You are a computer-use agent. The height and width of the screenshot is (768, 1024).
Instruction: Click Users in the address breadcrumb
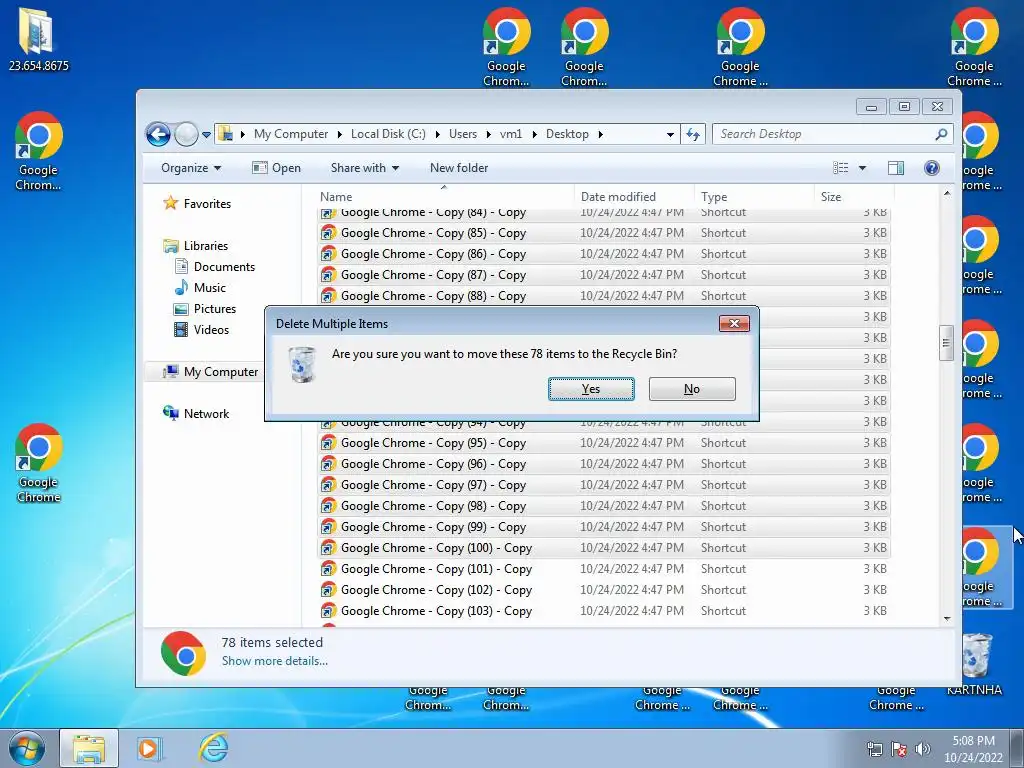pyautogui.click(x=462, y=134)
